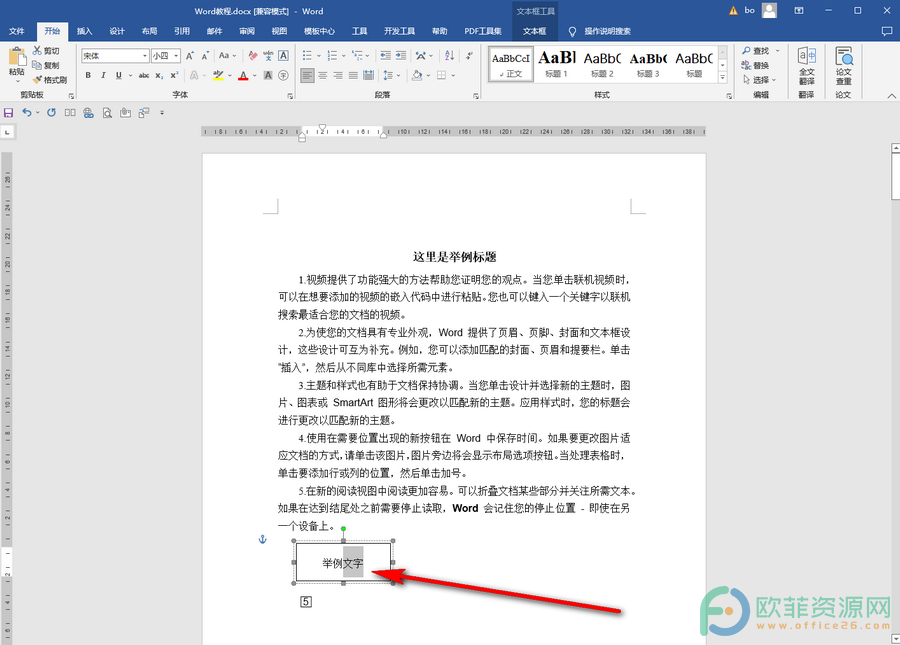Apply enclosed character (circled 字) icon
The width and height of the screenshot is (900, 645).
(x=283, y=75)
